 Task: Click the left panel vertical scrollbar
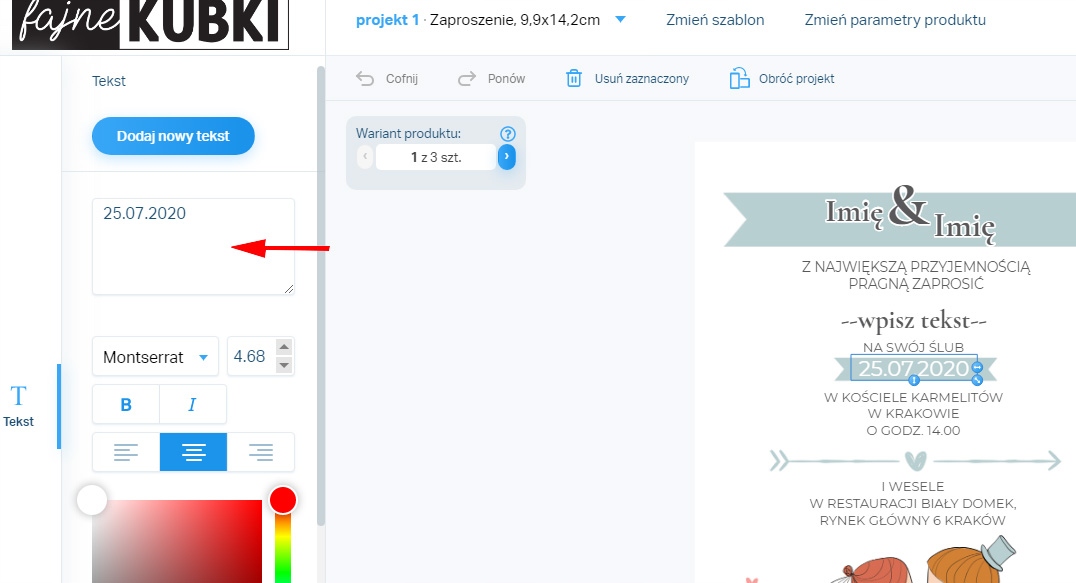tap(320, 295)
